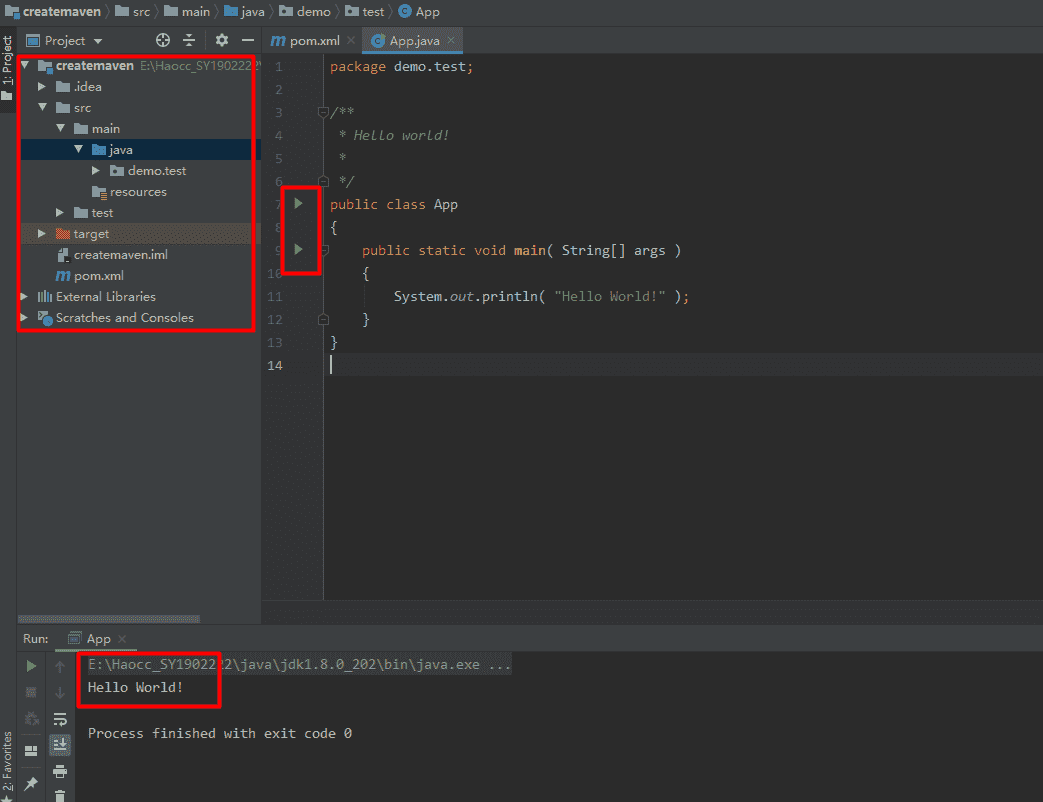Expand the target folder arrow
Viewport: 1043px width, 802px height.
pos(42,233)
